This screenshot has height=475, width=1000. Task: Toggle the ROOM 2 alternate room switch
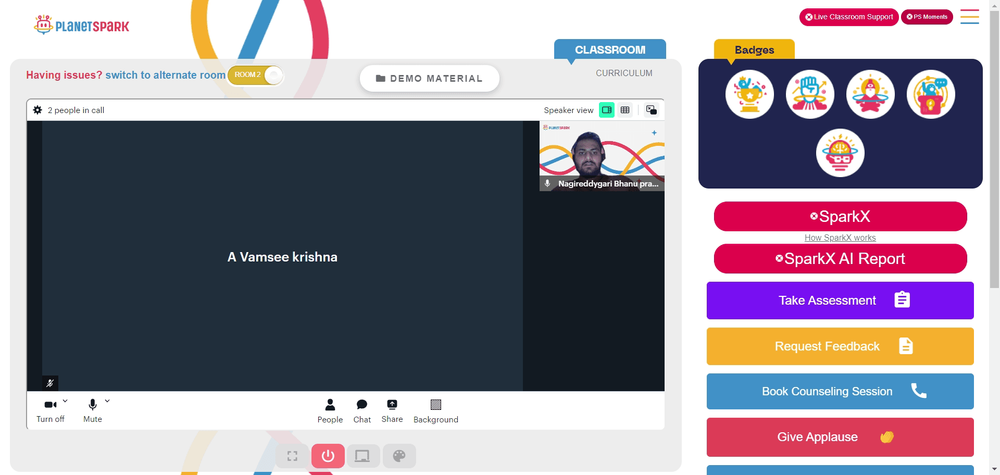click(255, 75)
